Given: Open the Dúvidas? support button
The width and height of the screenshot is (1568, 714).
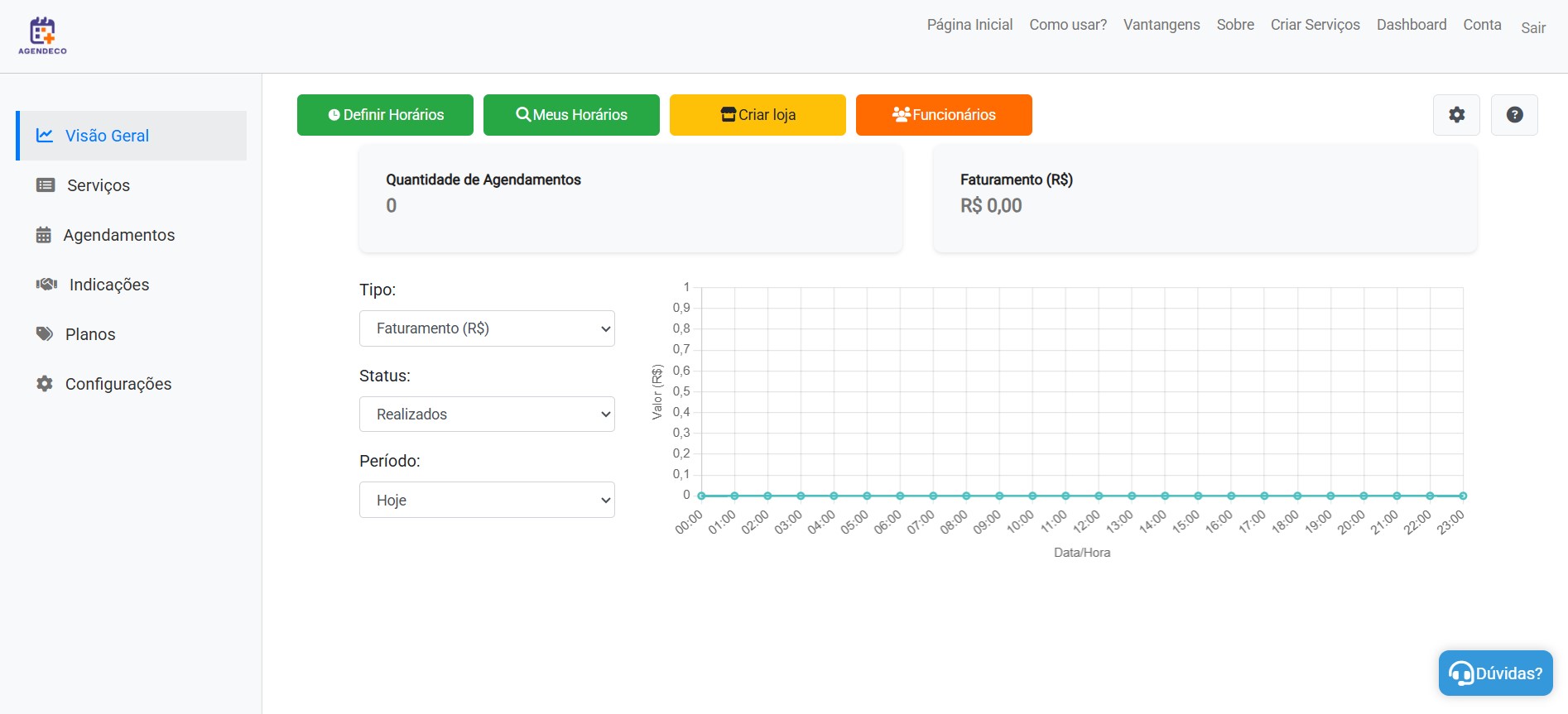Looking at the screenshot, I should (1495, 673).
